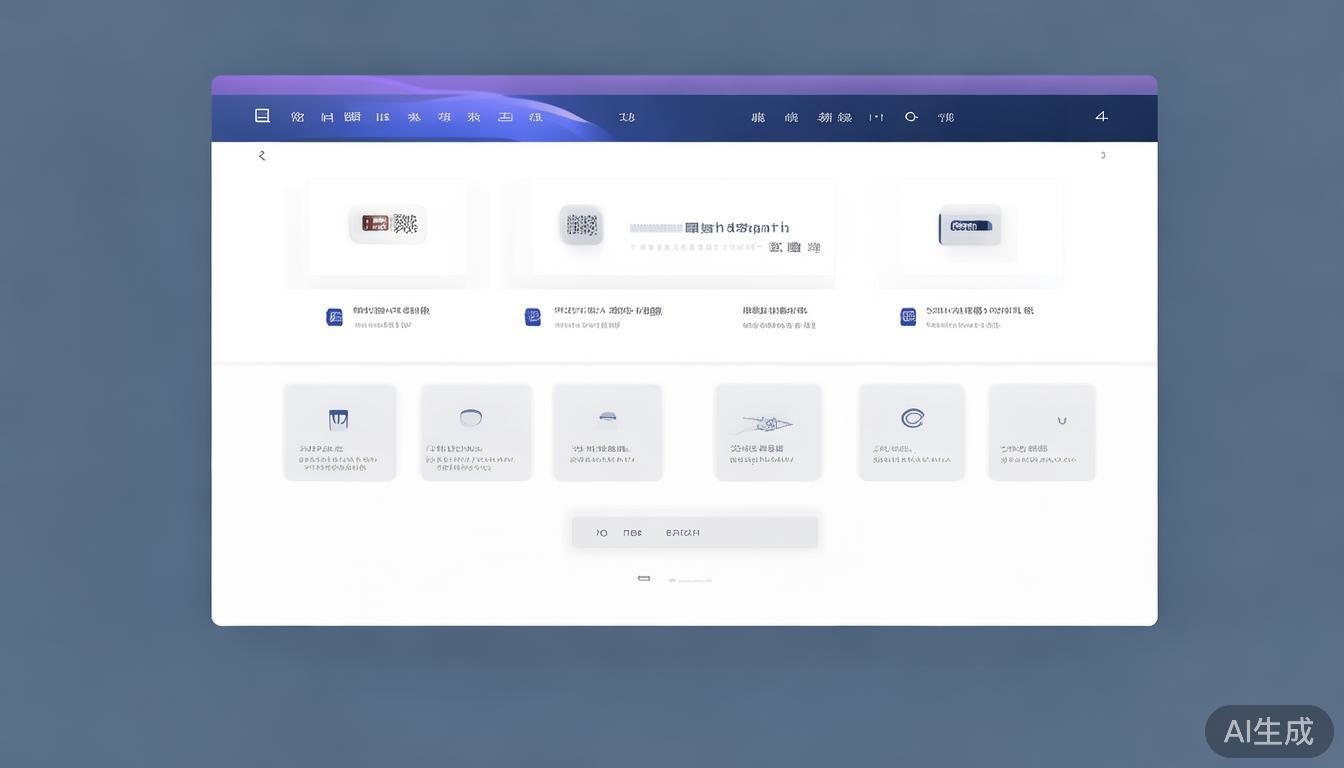Click the leftmost button in the bottom action bar

click(601, 532)
